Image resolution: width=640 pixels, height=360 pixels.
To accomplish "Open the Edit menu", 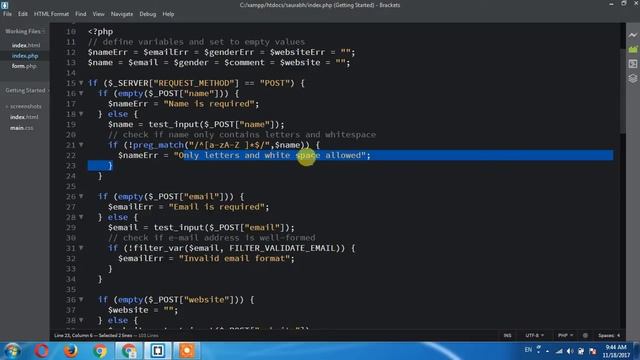I will coord(22,14).
